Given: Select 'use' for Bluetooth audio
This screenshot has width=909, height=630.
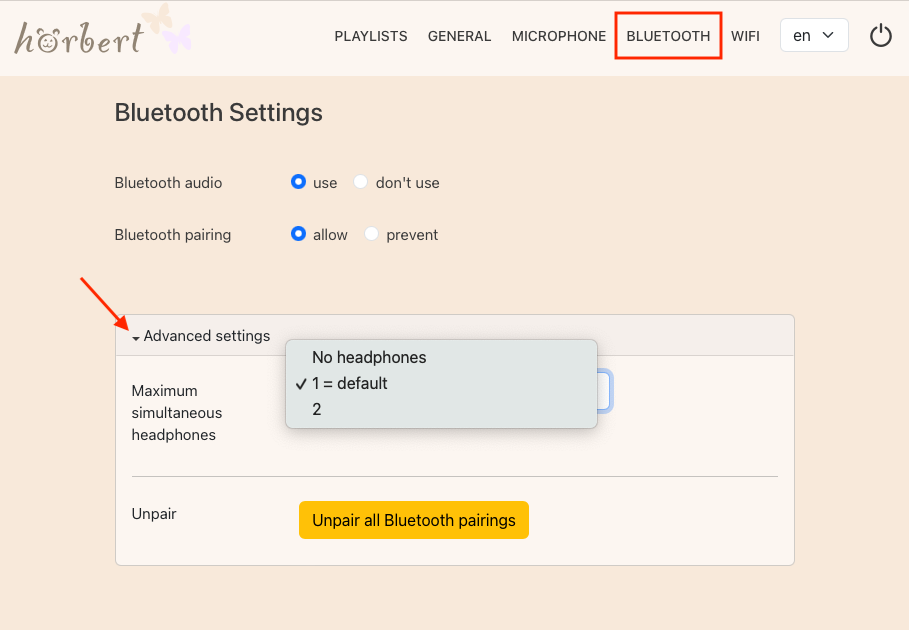Looking at the screenshot, I should [x=298, y=182].
